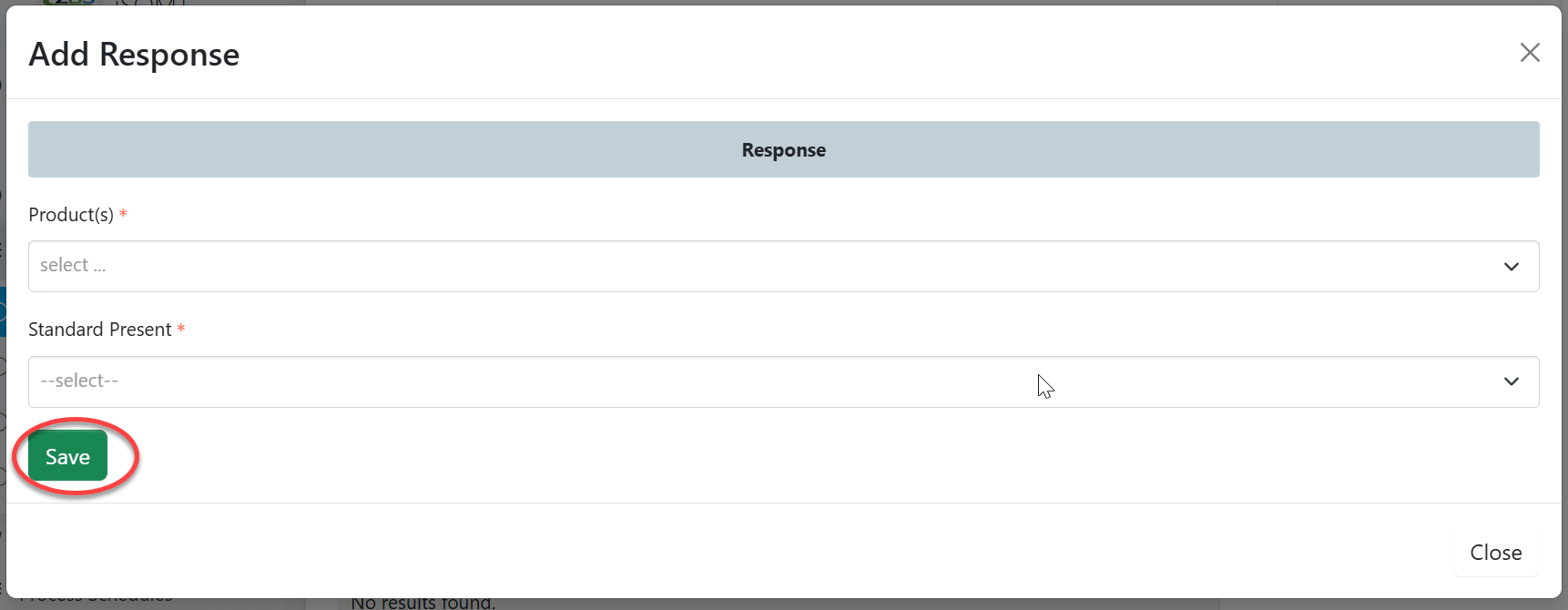
Task: Close the dialog with the X icon
Action: 1530,53
